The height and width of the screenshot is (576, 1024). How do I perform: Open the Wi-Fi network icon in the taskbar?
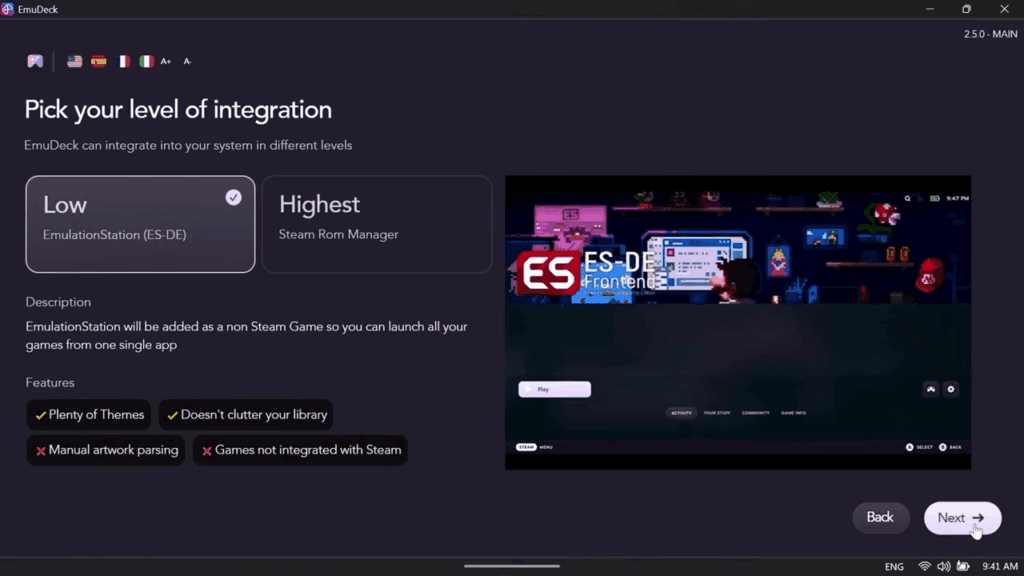coord(924,567)
